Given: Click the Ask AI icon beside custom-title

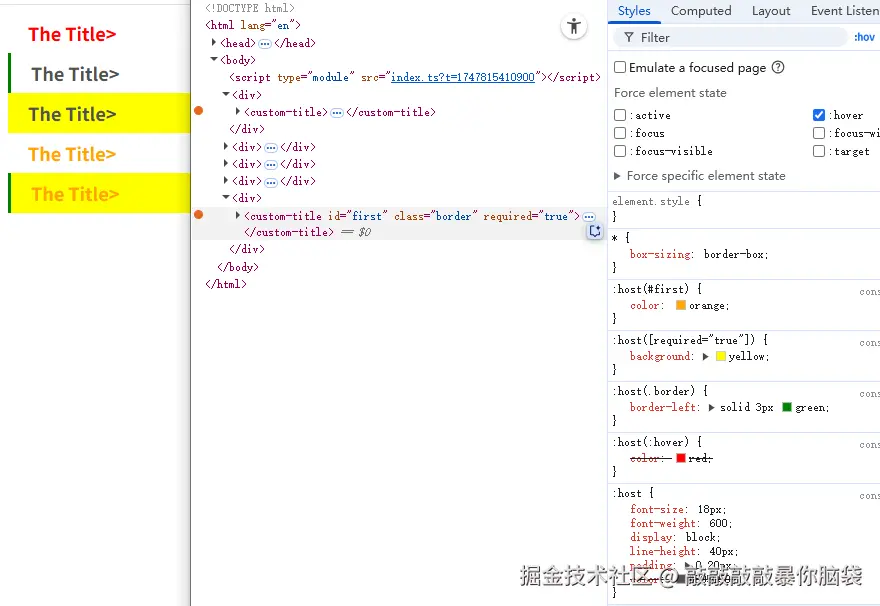Looking at the screenshot, I should click(594, 231).
